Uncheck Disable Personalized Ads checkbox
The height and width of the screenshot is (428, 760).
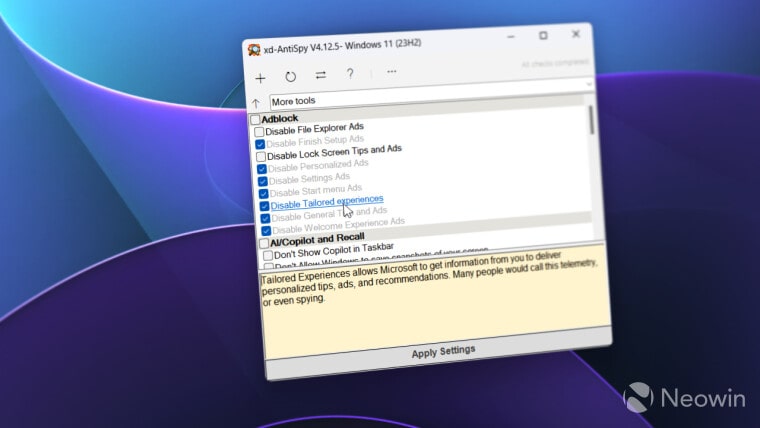coord(262,169)
